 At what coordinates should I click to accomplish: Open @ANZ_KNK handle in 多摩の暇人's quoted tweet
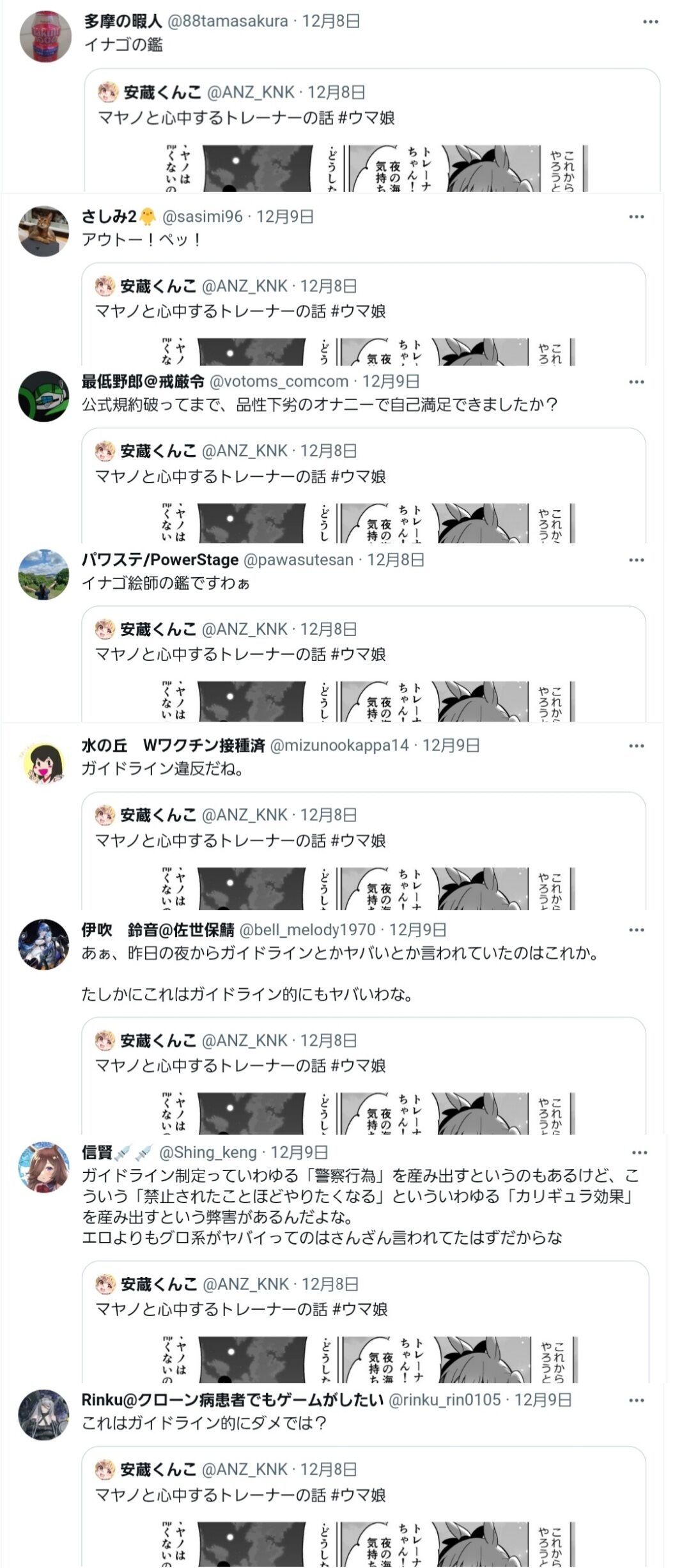251,93
